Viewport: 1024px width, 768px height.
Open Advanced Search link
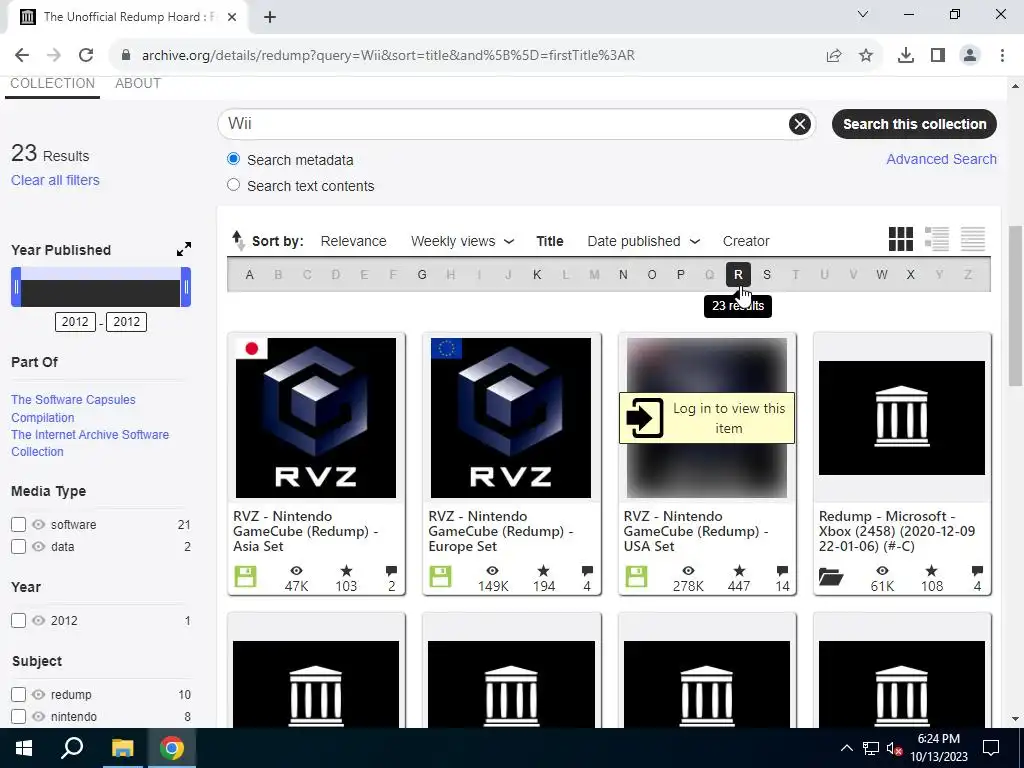click(941, 159)
